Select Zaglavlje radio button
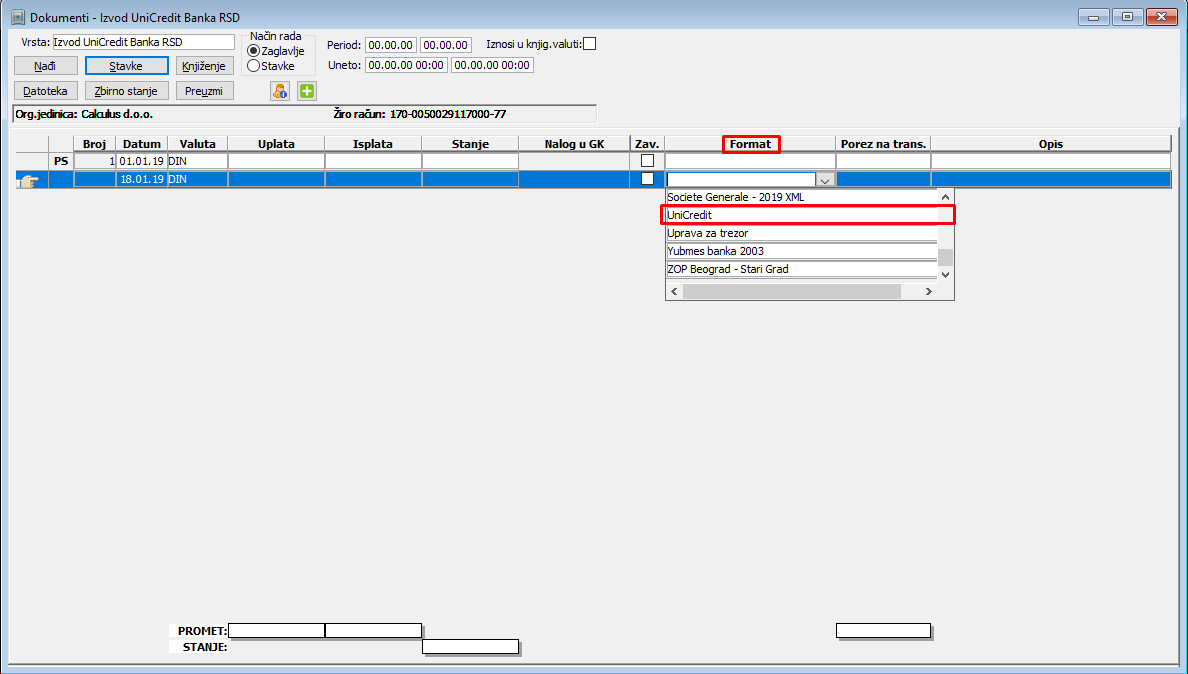 [254, 51]
